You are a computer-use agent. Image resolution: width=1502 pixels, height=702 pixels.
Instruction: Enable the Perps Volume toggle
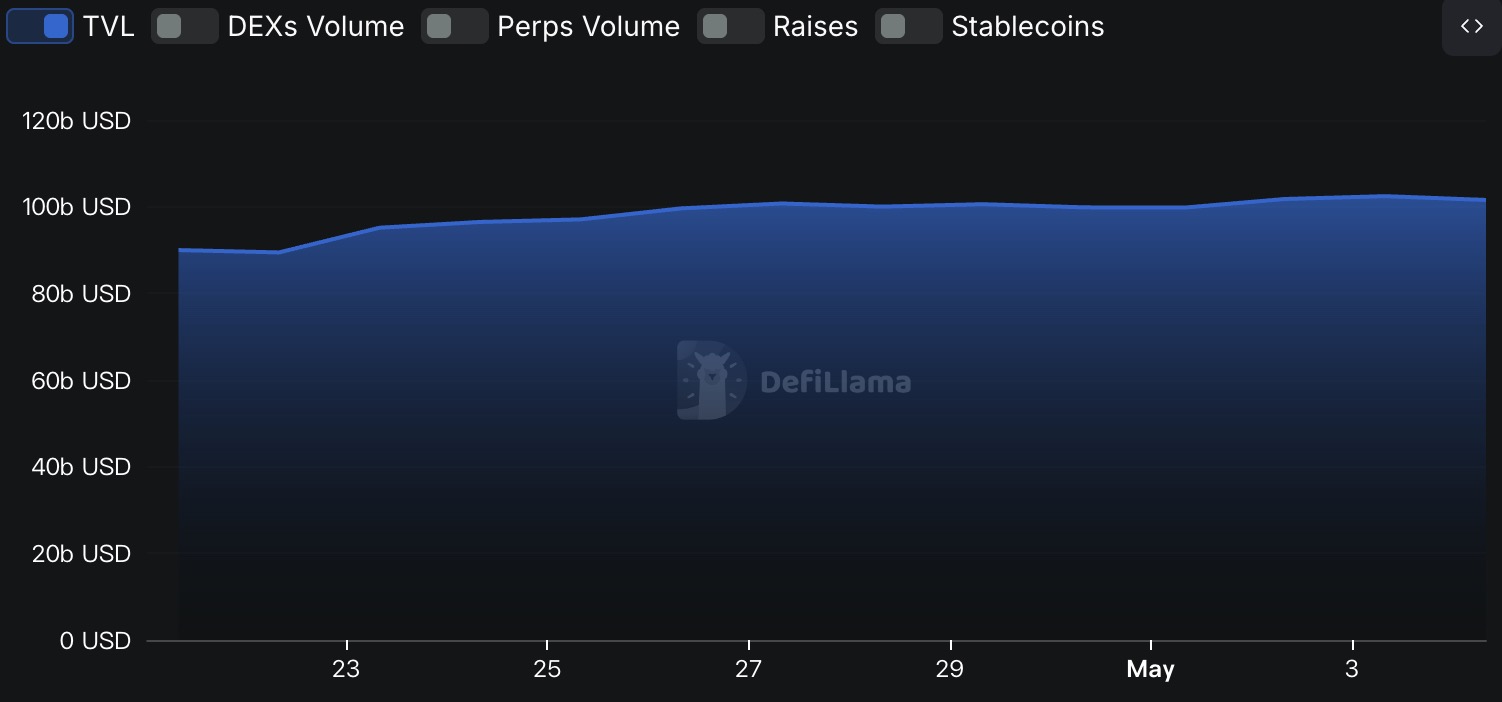[455, 26]
